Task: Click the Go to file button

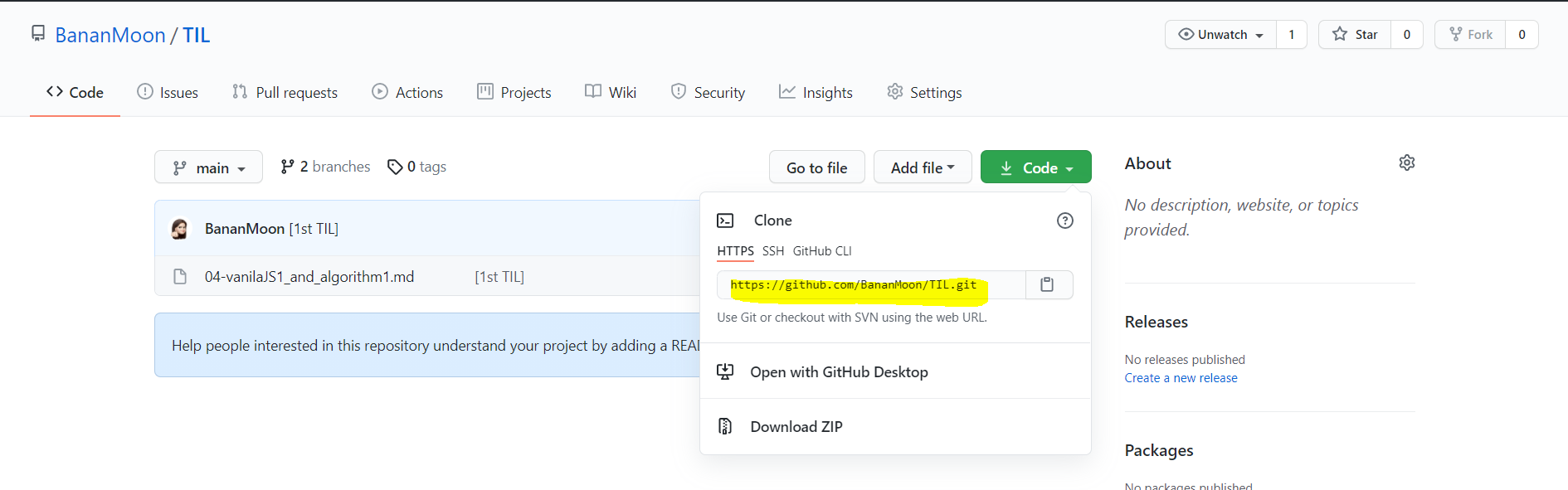Action: [x=817, y=167]
